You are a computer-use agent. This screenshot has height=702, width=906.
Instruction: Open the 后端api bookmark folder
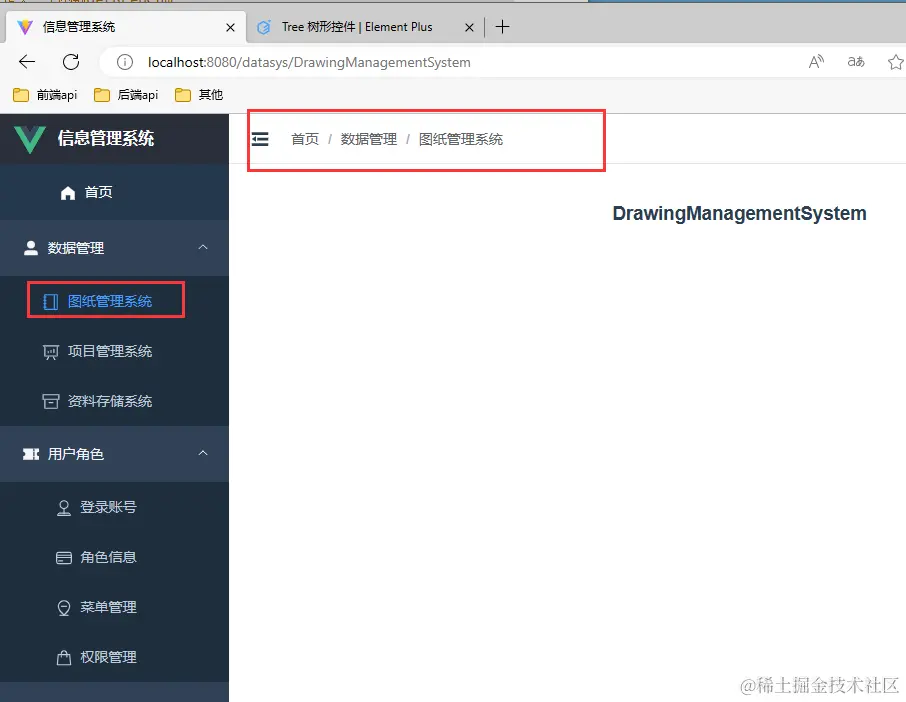[126, 95]
